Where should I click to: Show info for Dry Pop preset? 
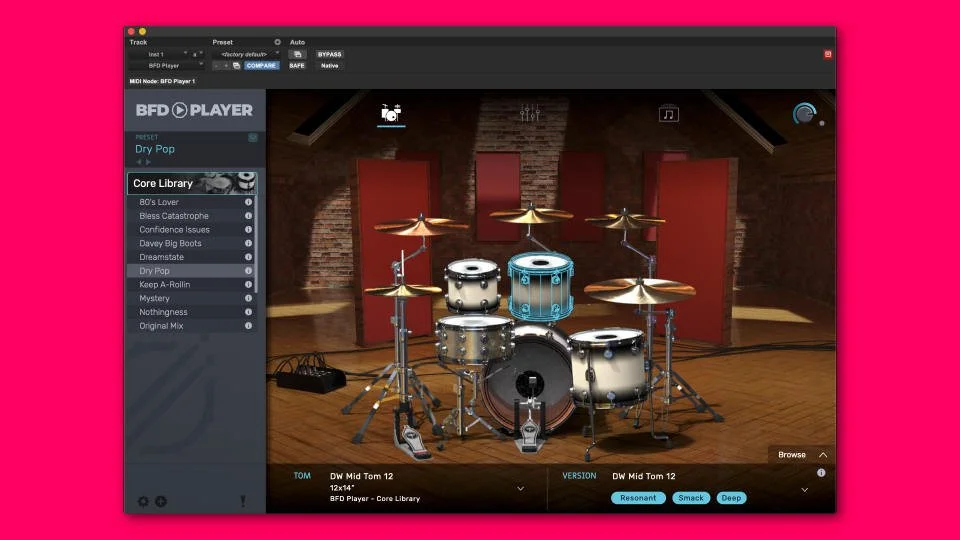pos(249,271)
